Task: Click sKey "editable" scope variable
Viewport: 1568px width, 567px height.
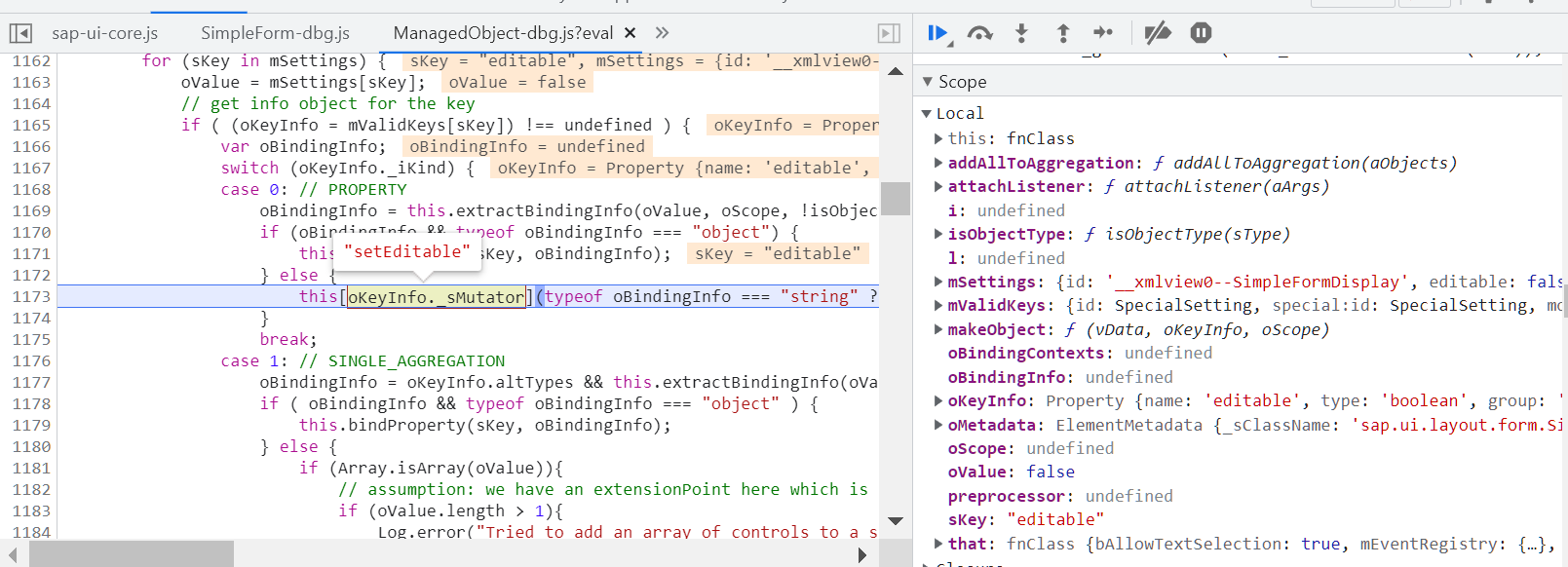Action: 1025,519
